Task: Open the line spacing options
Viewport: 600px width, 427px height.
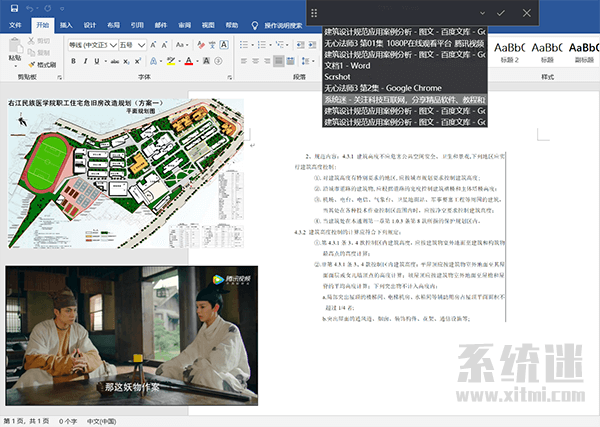Action: pos(307,61)
